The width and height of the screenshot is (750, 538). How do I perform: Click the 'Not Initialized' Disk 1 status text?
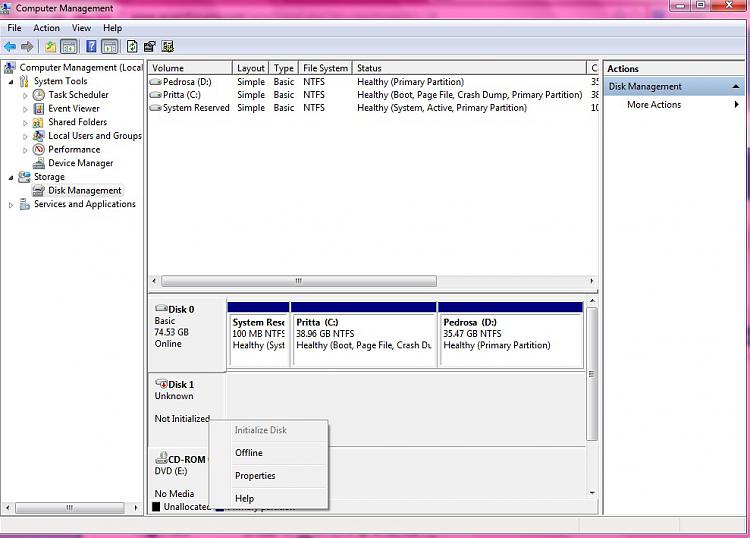pos(182,418)
